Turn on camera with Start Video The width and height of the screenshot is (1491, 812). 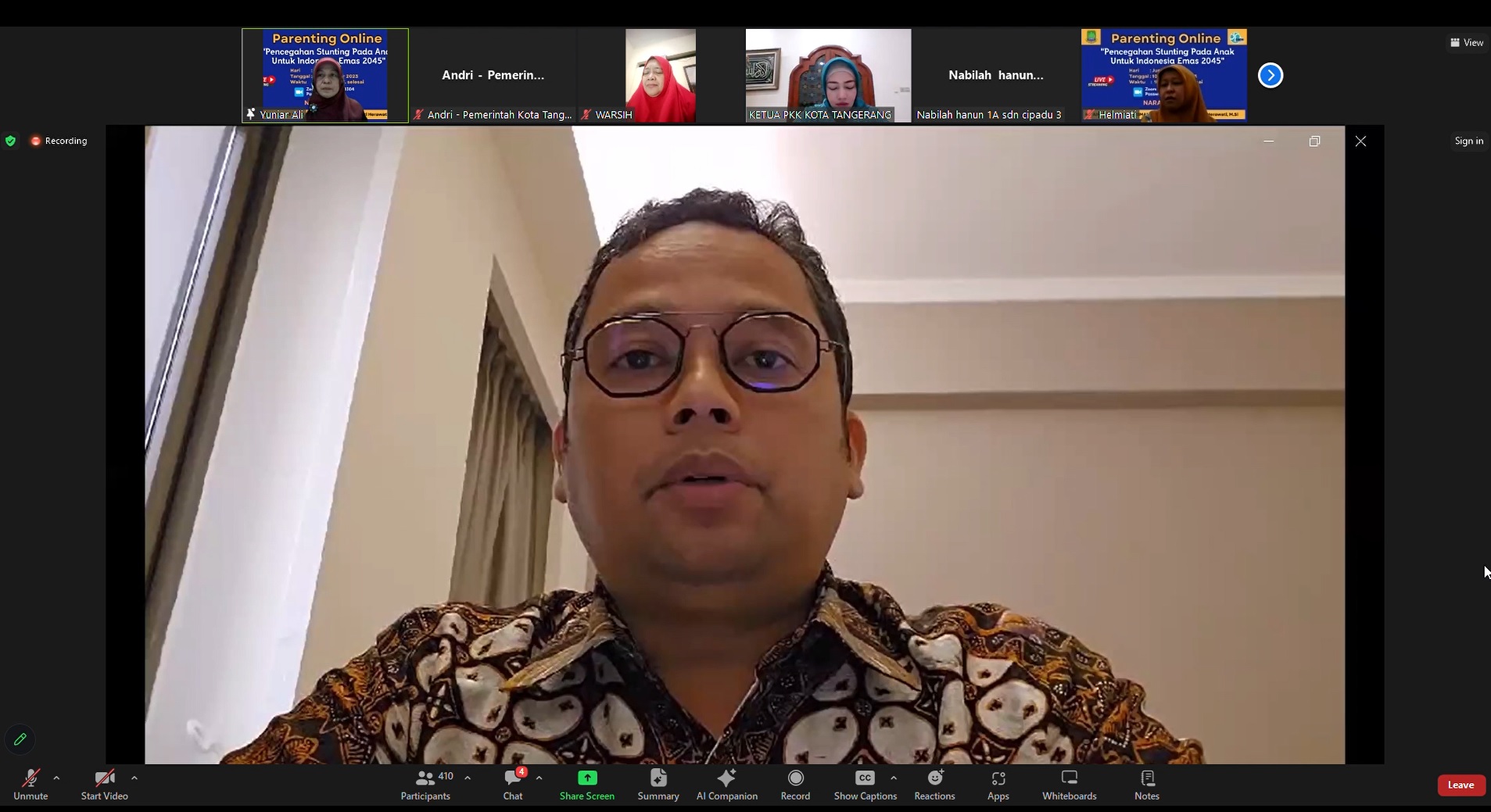[104, 785]
